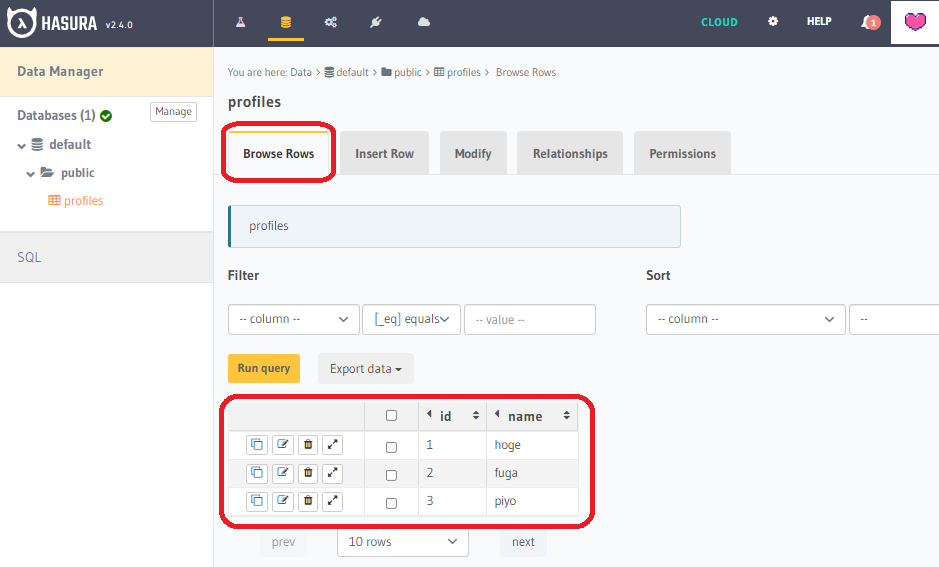Switch to the Modify tab
The image size is (939, 567).
473,153
